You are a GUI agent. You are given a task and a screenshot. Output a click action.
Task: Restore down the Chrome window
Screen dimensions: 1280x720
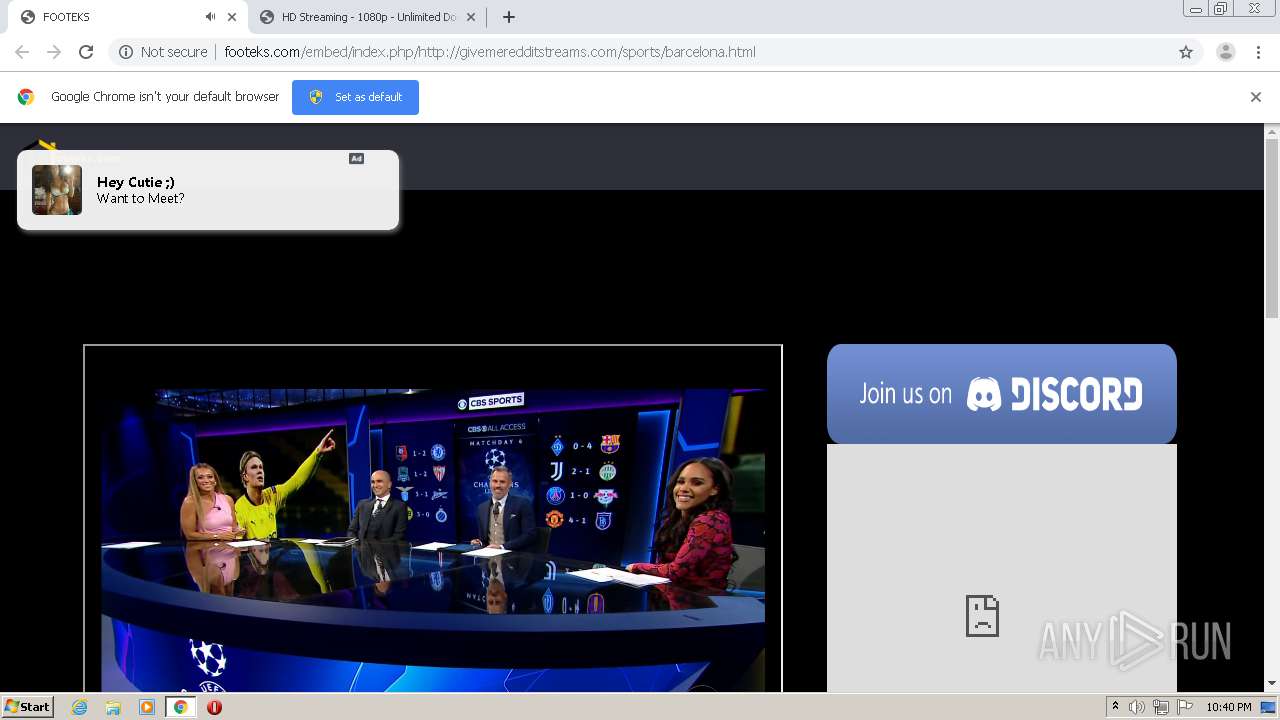pos(1221,9)
